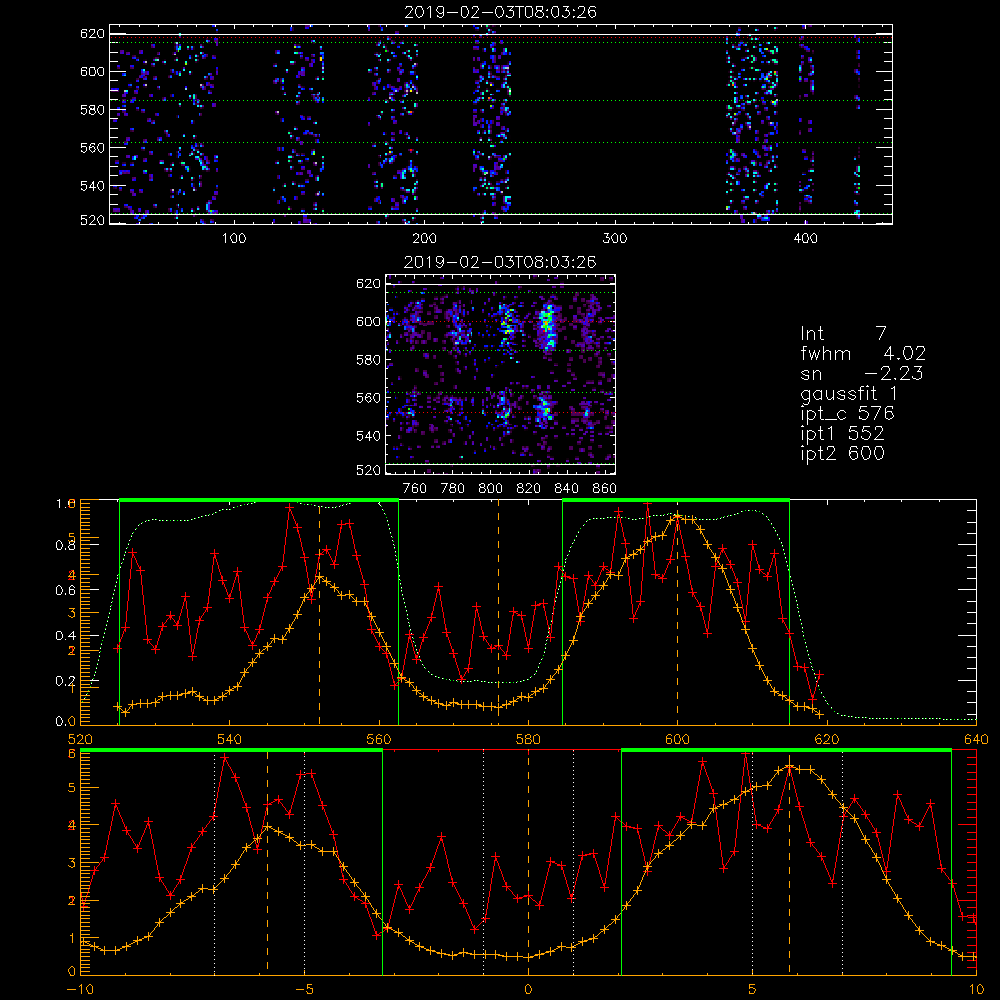Click the 'sn -2.23' readout
The height and width of the screenshot is (1000, 1000).
tap(862, 373)
